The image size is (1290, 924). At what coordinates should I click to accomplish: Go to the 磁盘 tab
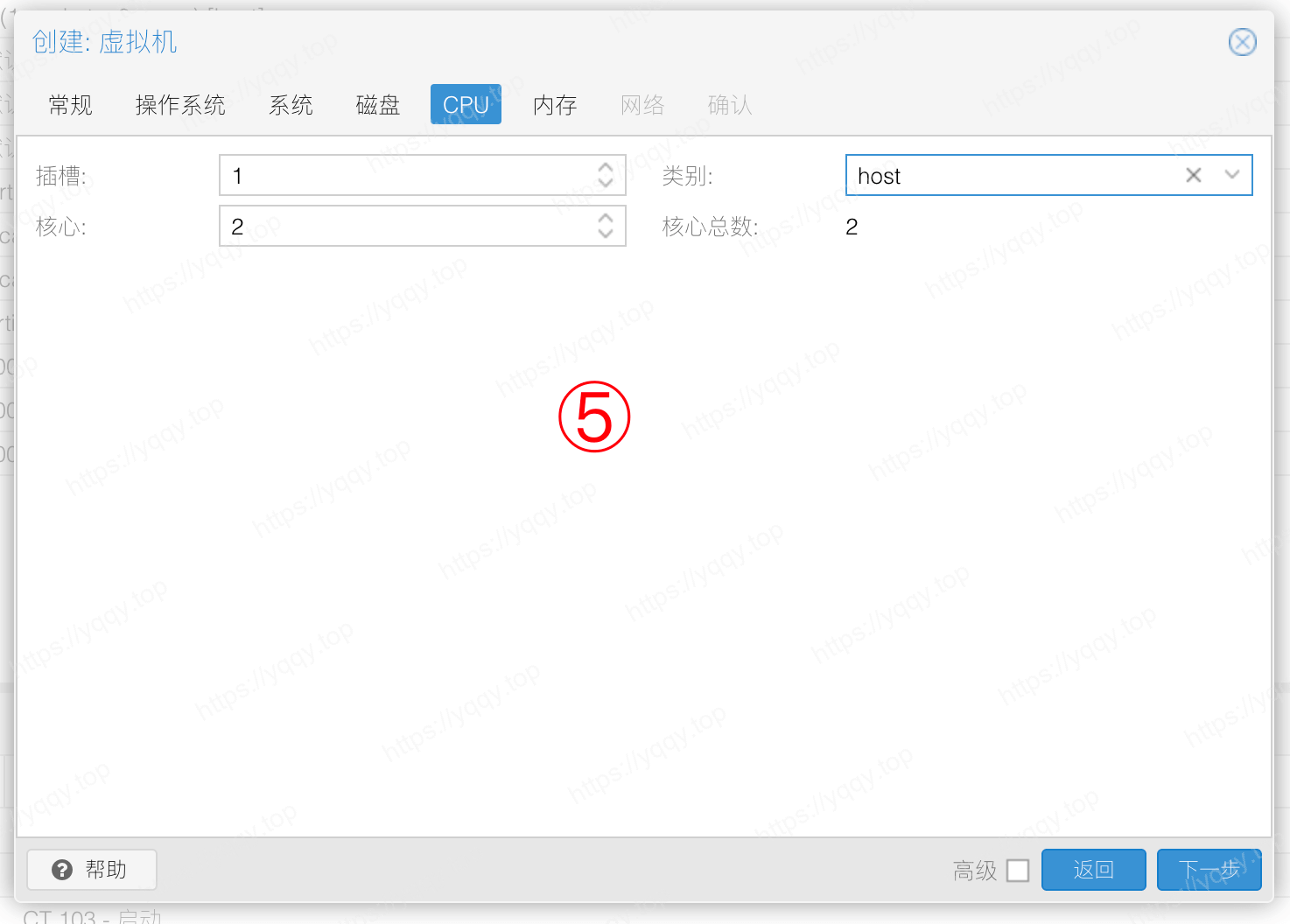click(x=378, y=105)
